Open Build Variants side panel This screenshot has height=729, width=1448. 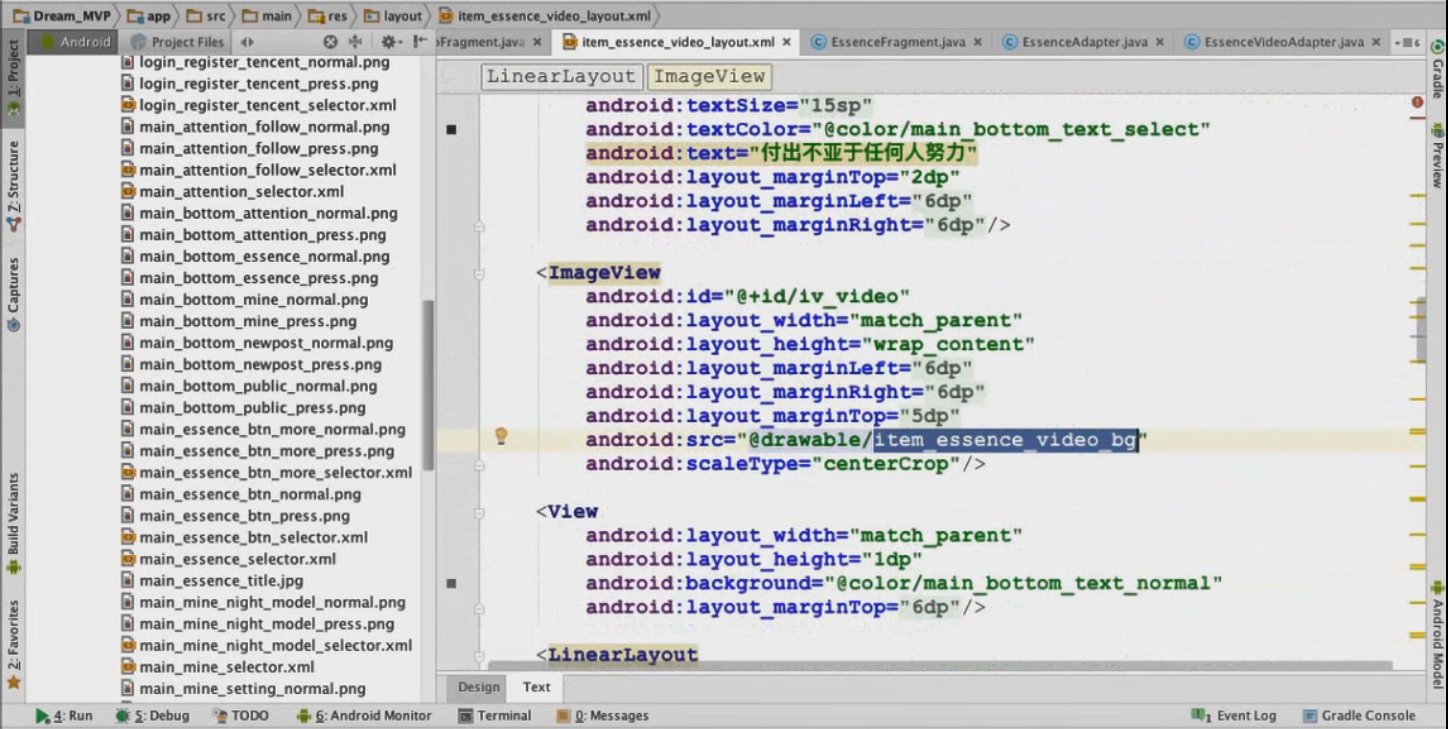(x=13, y=523)
